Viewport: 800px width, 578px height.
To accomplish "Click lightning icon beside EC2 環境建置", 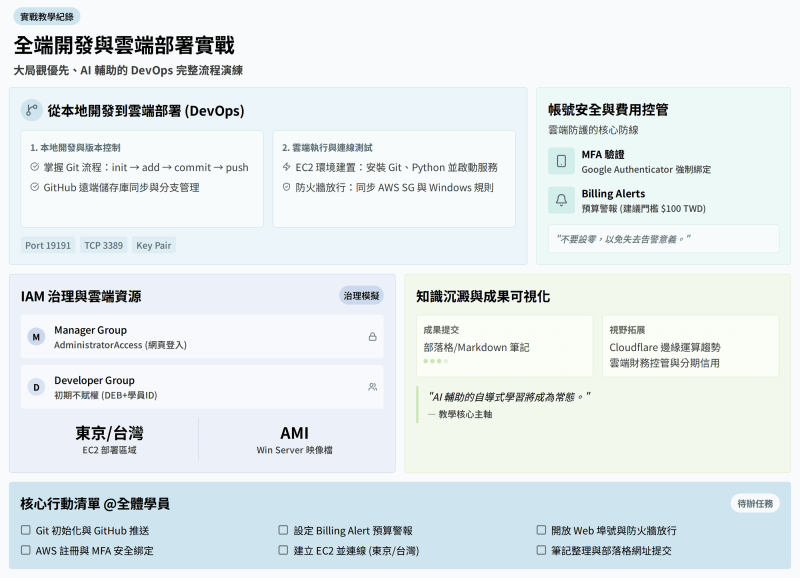I will 287,167.
